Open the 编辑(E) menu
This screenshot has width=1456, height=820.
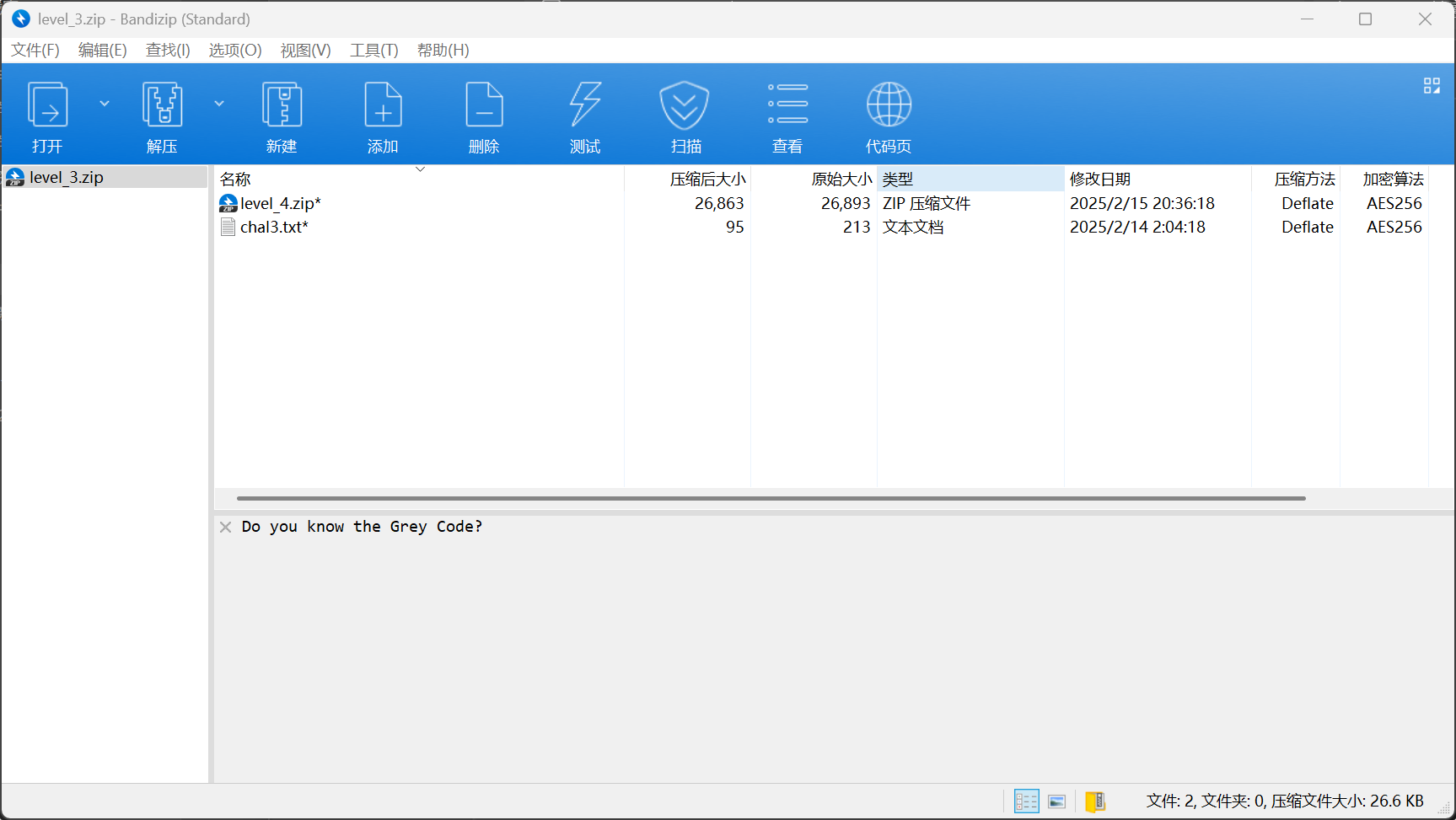[103, 51]
